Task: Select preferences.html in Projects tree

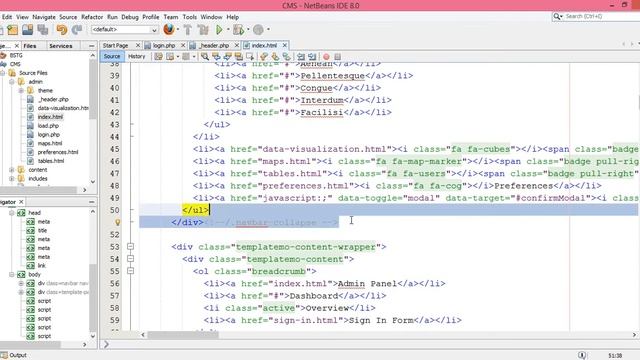Action: [x=58, y=152]
